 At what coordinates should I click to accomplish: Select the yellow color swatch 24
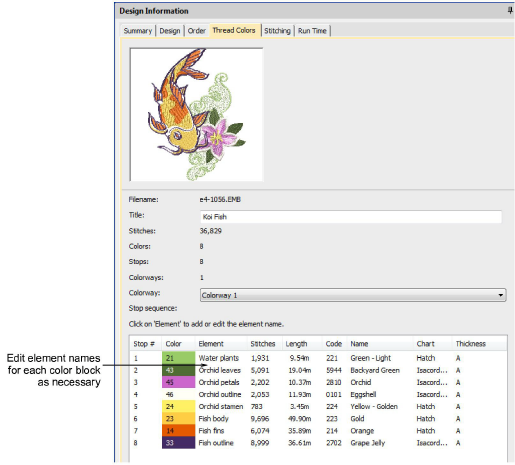click(x=178, y=406)
